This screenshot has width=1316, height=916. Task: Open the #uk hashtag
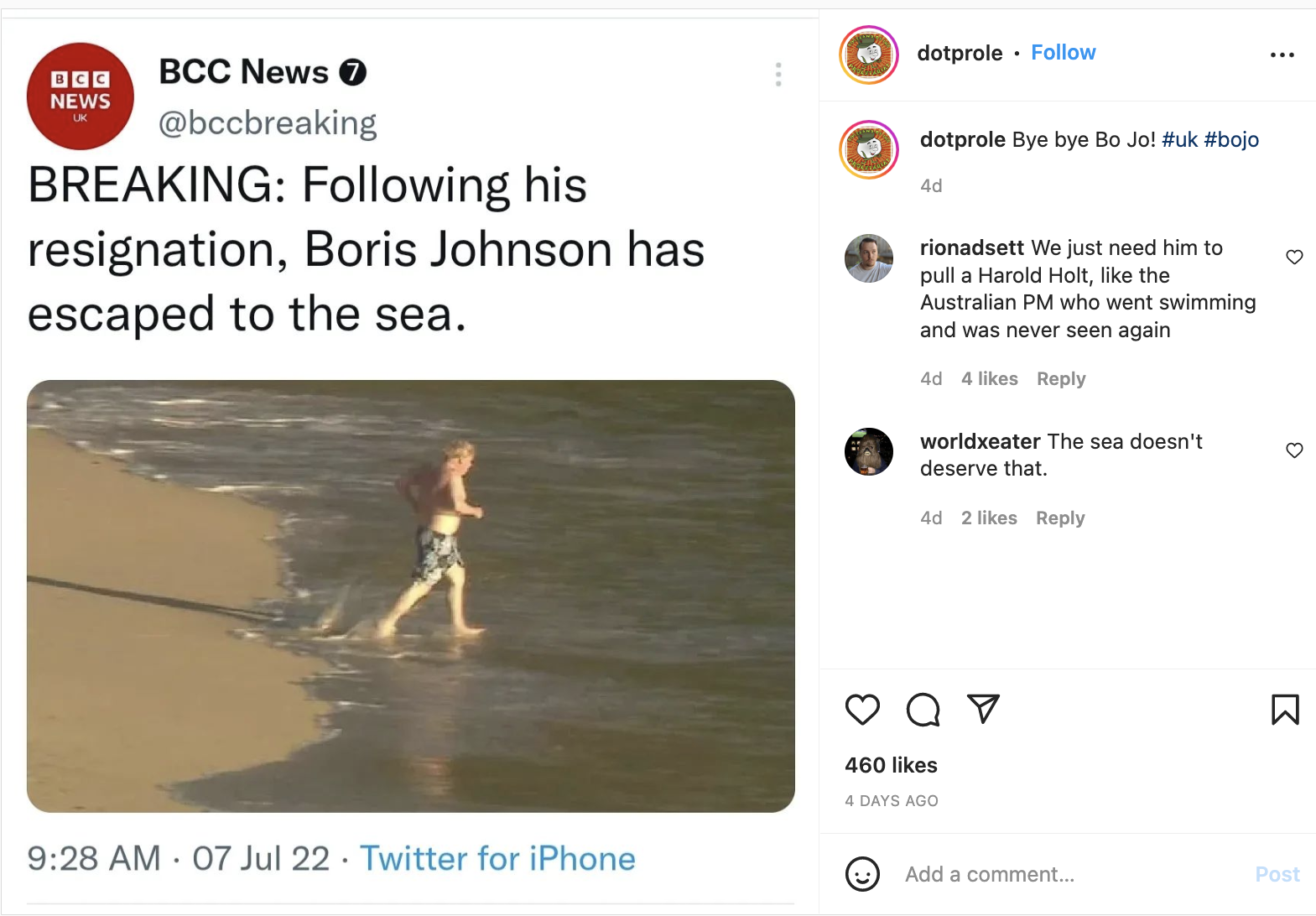(1179, 140)
